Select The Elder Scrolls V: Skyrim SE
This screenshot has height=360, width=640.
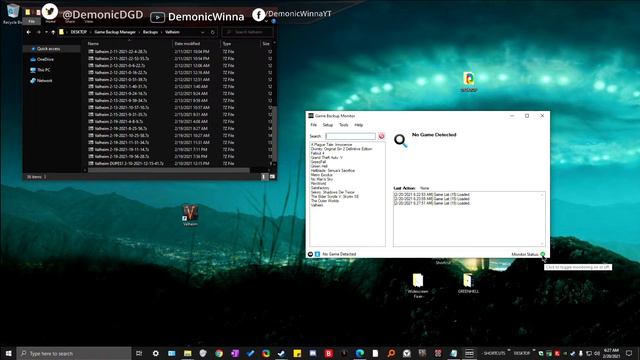pos(335,196)
